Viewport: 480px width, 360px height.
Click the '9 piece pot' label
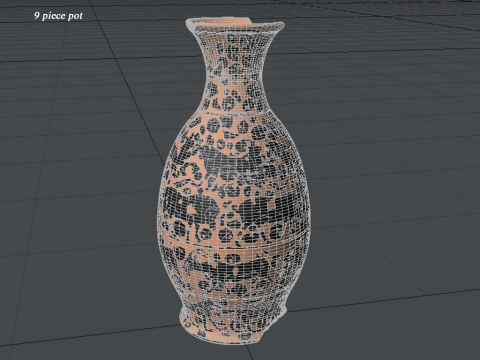point(58,16)
